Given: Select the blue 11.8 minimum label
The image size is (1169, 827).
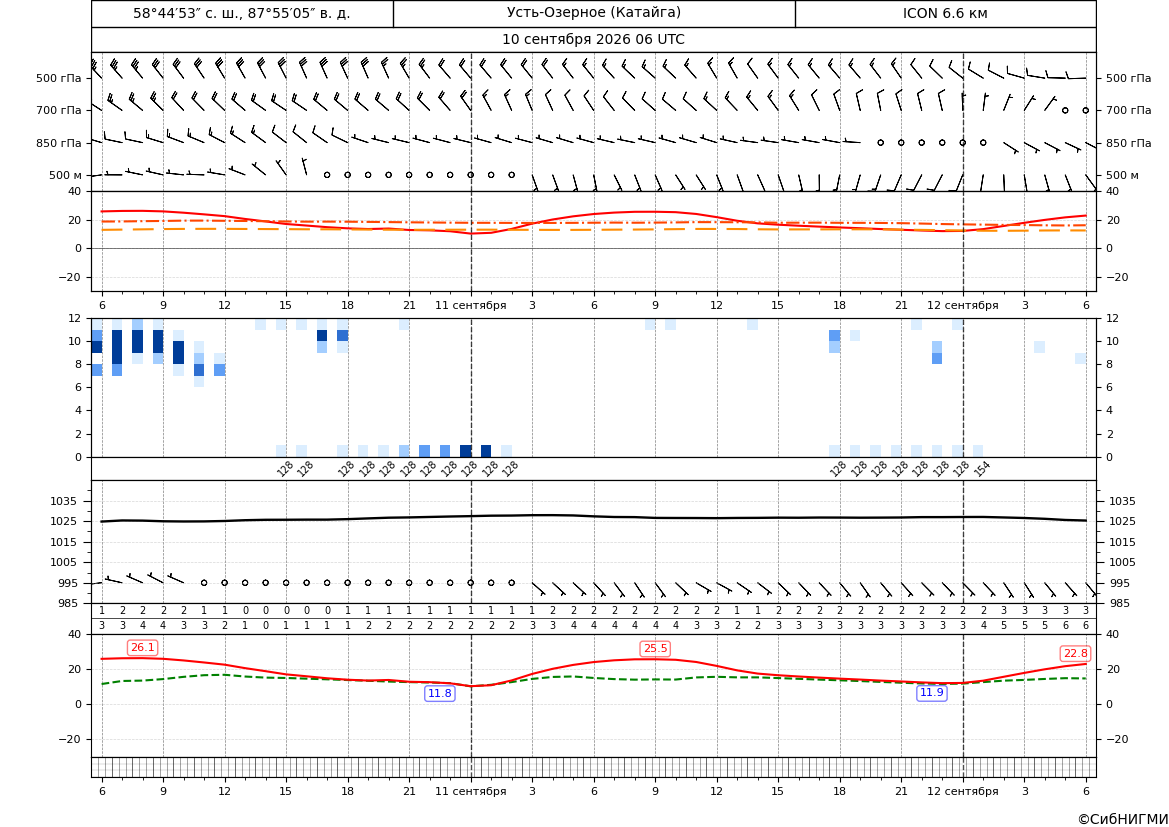Looking at the screenshot, I should [x=439, y=694].
